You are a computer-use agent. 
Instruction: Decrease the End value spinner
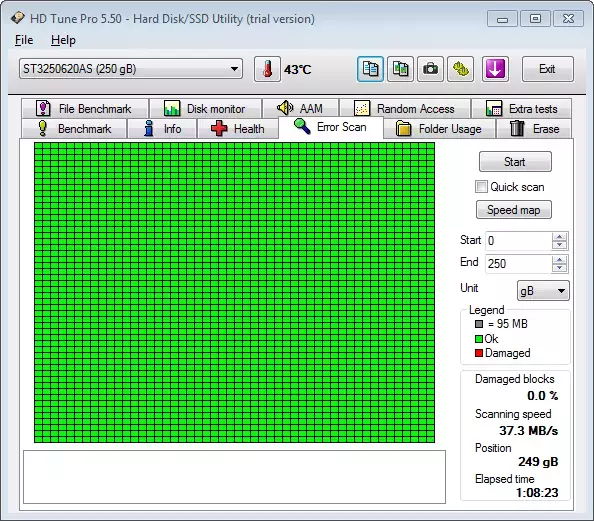tap(560, 268)
